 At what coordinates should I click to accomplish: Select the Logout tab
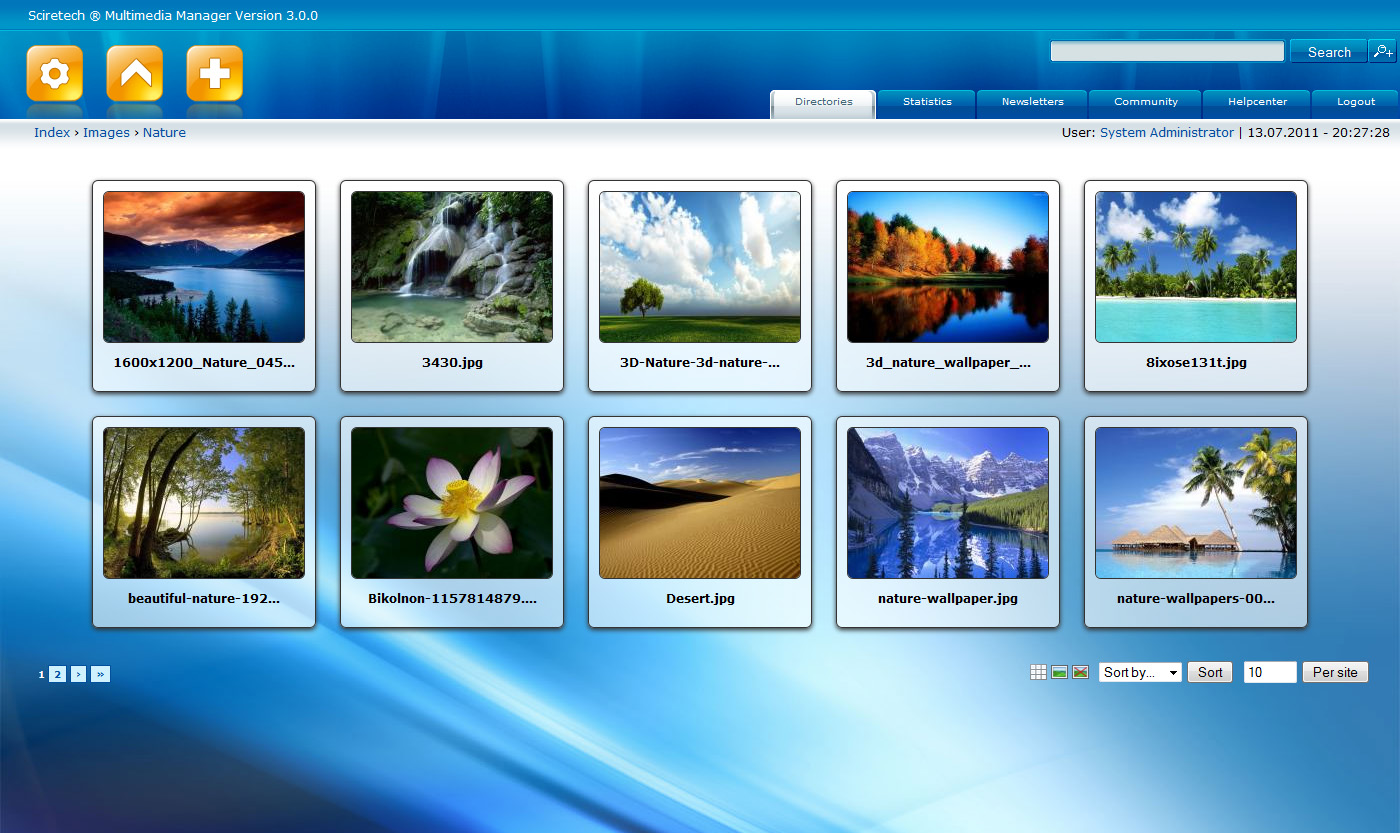pos(1356,103)
